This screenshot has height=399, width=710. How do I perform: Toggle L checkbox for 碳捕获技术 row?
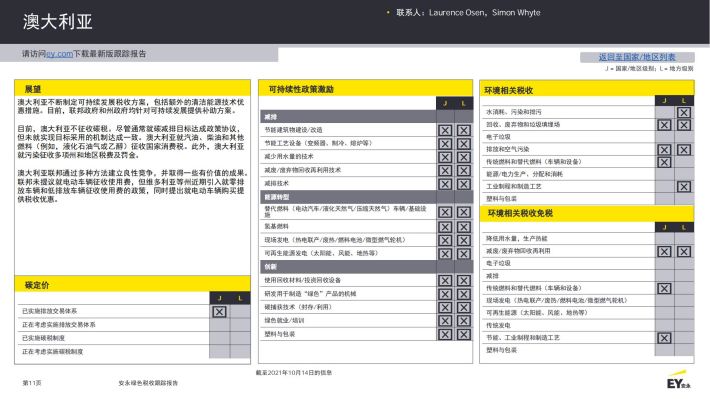point(463,308)
